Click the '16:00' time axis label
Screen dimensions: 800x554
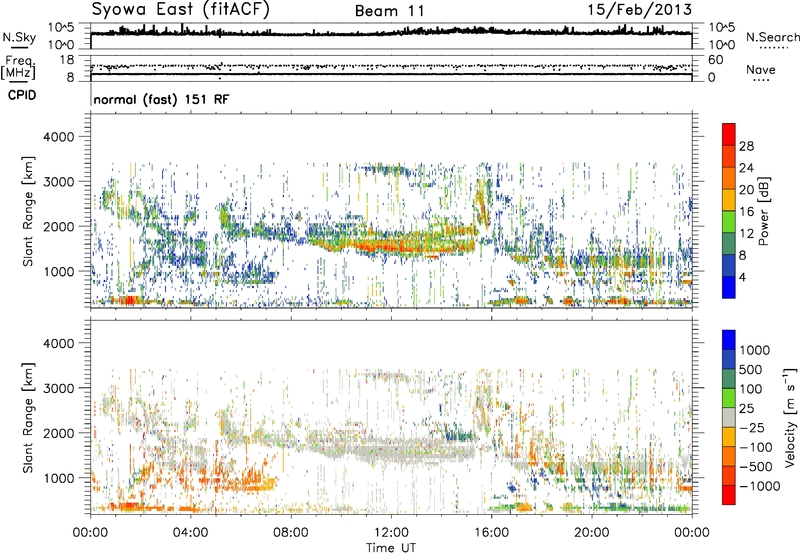click(x=491, y=533)
